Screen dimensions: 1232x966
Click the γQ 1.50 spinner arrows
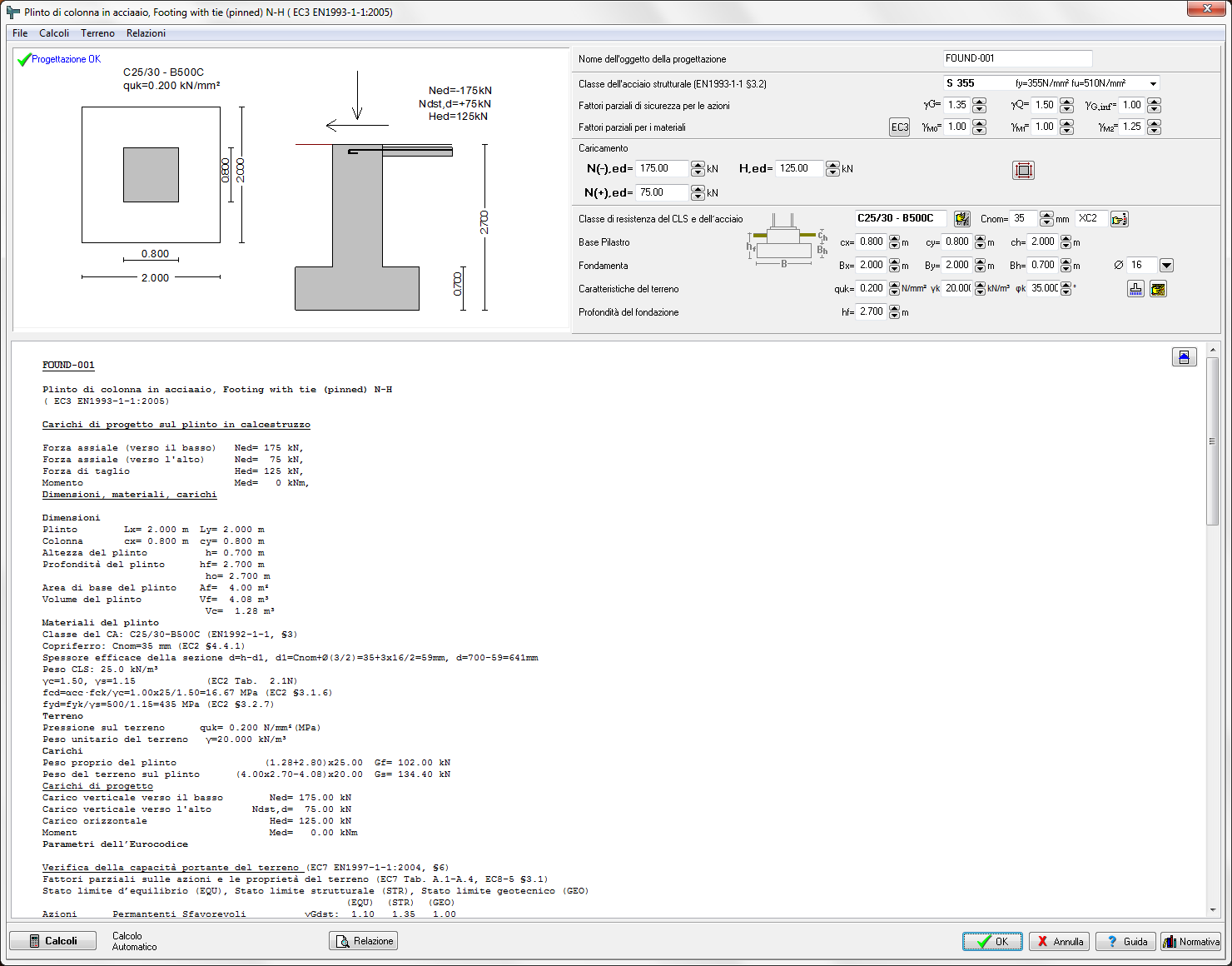coord(1066,106)
